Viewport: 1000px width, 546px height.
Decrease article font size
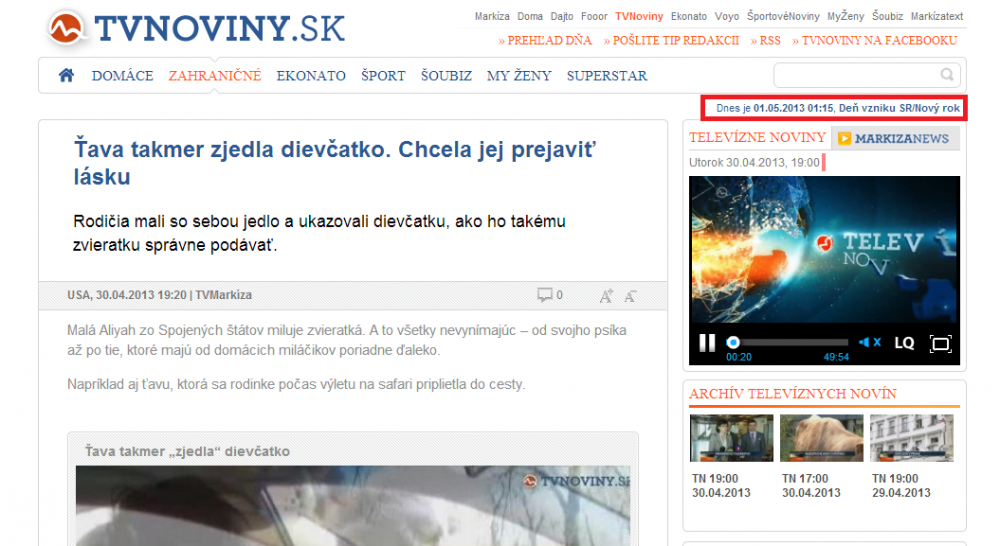(630, 296)
